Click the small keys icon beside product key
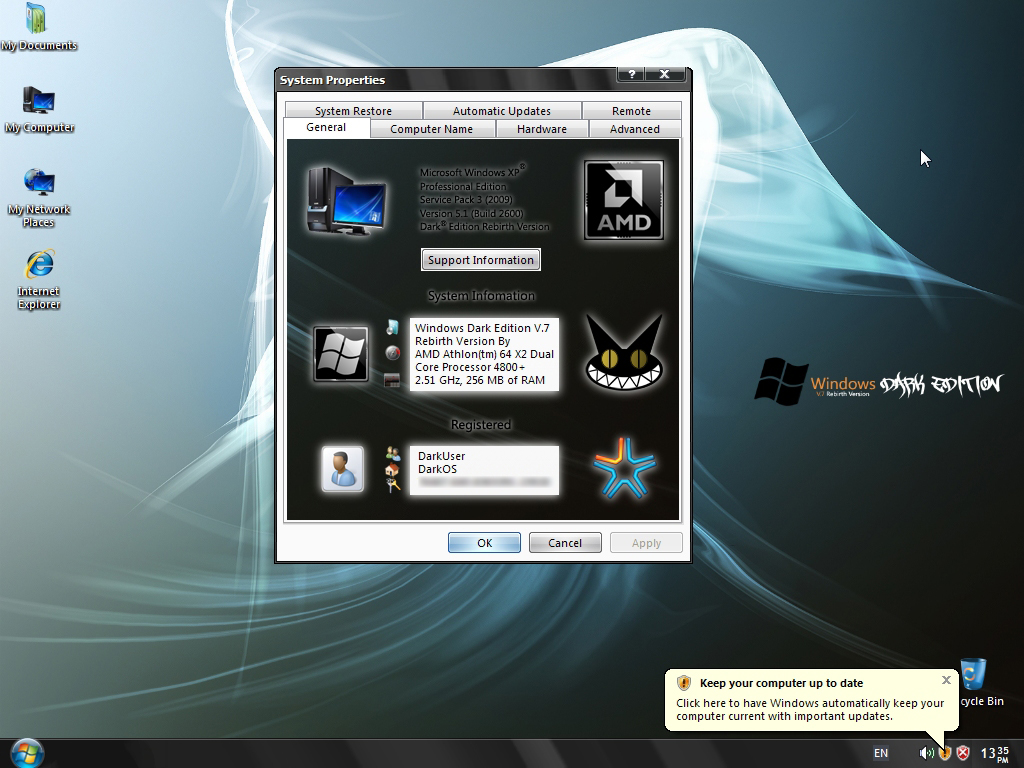The height and width of the screenshot is (768, 1024). [x=392, y=485]
